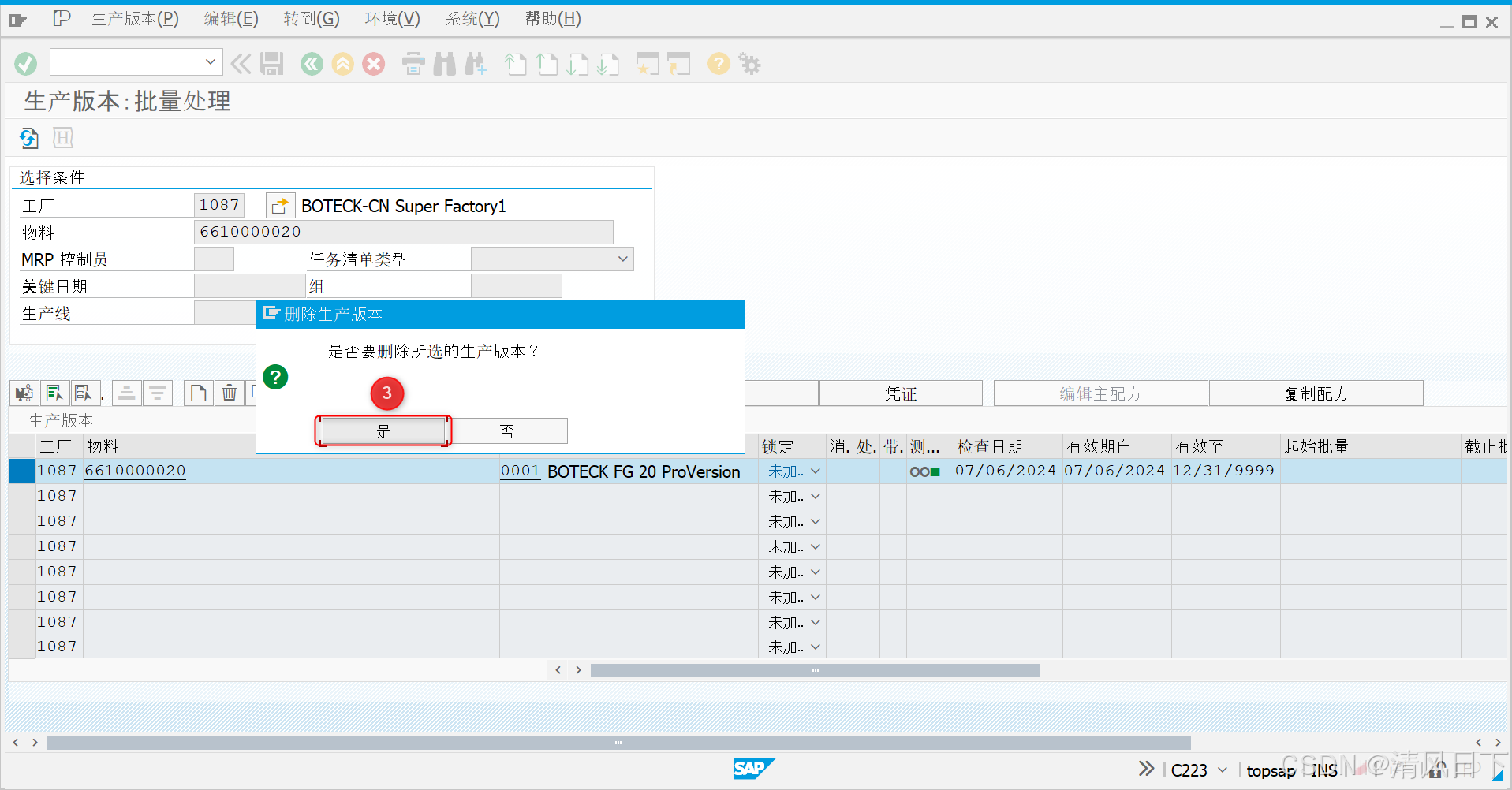This screenshot has width=1512, height=790.
Task: Click the insert row icon
Action: [x=126, y=393]
